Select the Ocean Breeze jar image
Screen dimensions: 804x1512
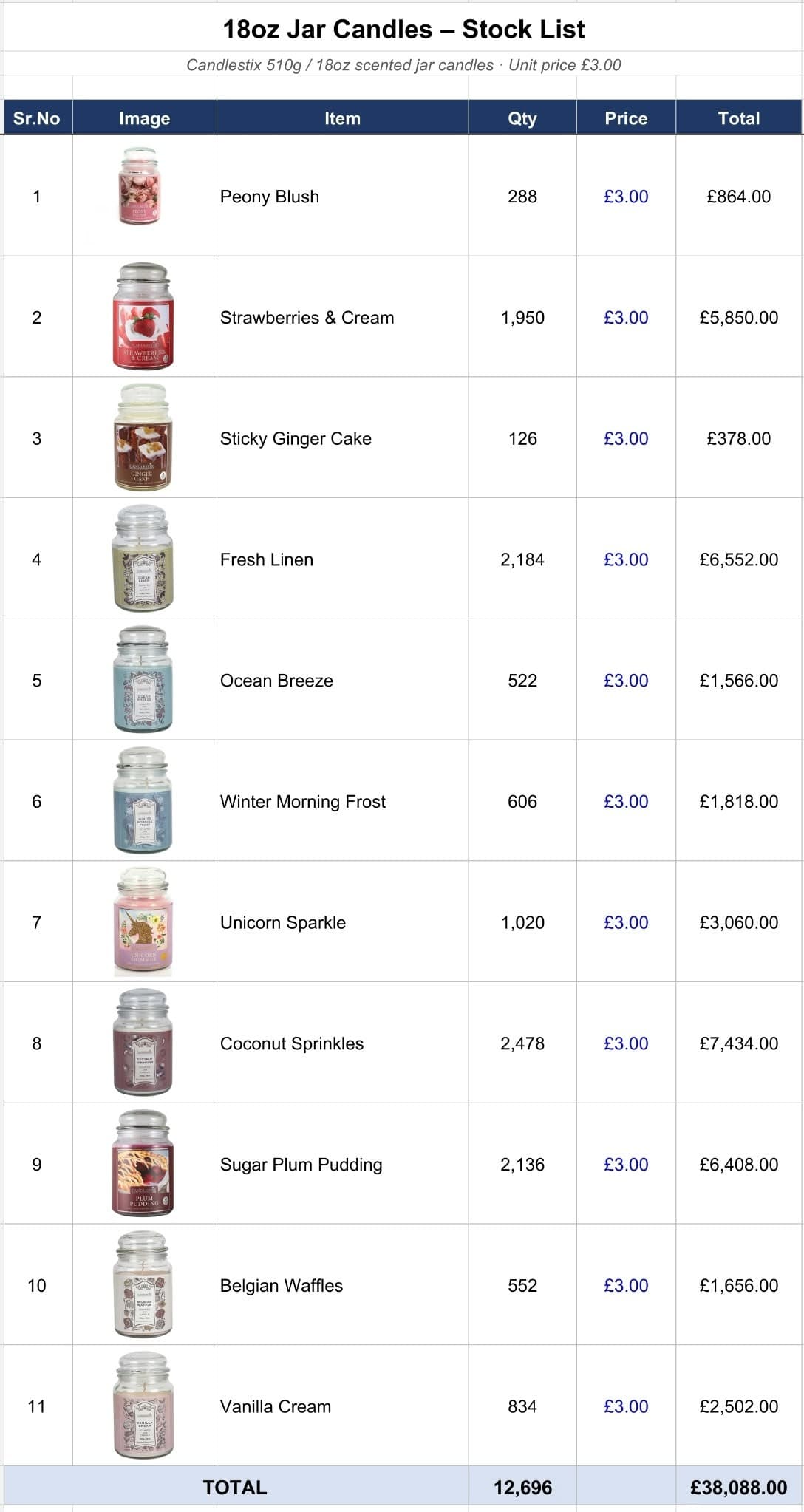click(x=143, y=679)
